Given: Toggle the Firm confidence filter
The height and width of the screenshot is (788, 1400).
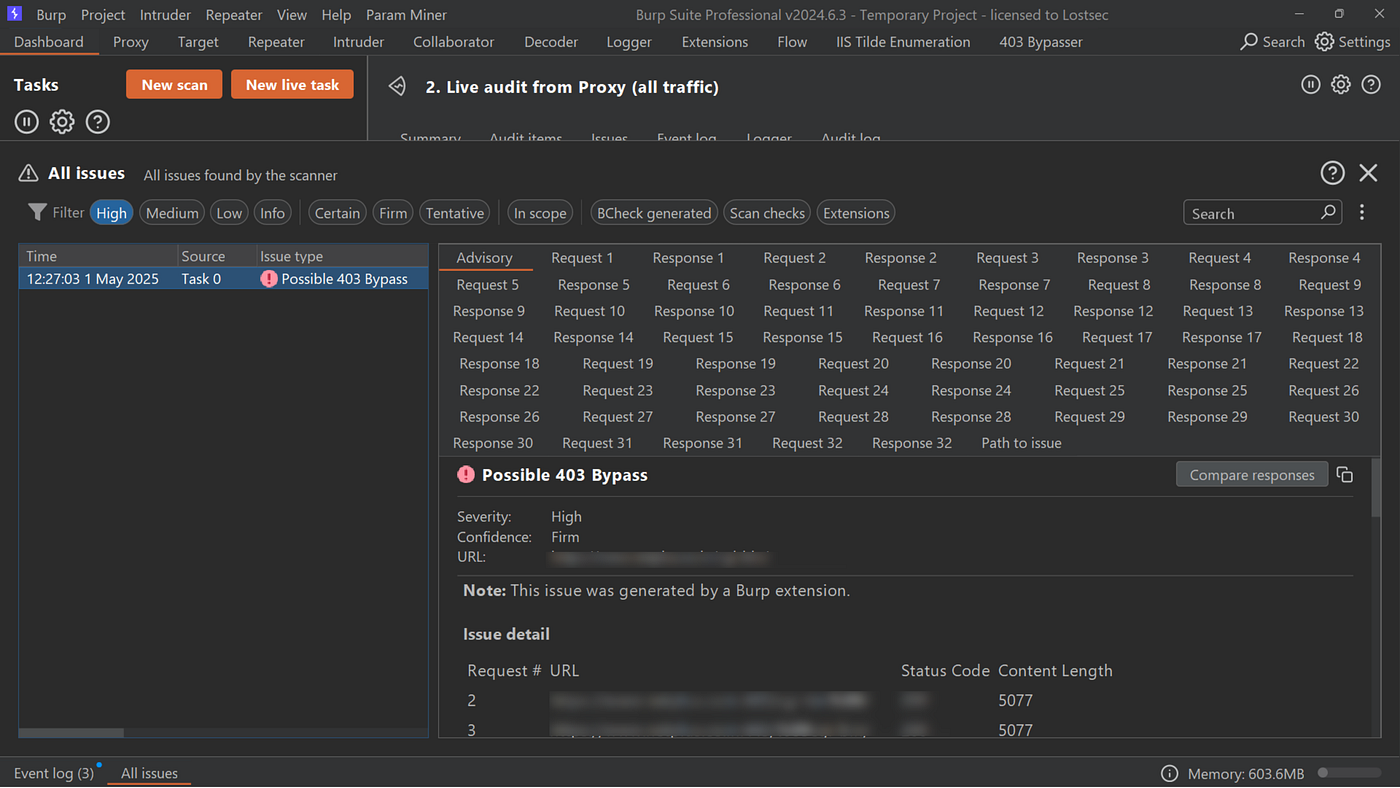Looking at the screenshot, I should 393,213.
